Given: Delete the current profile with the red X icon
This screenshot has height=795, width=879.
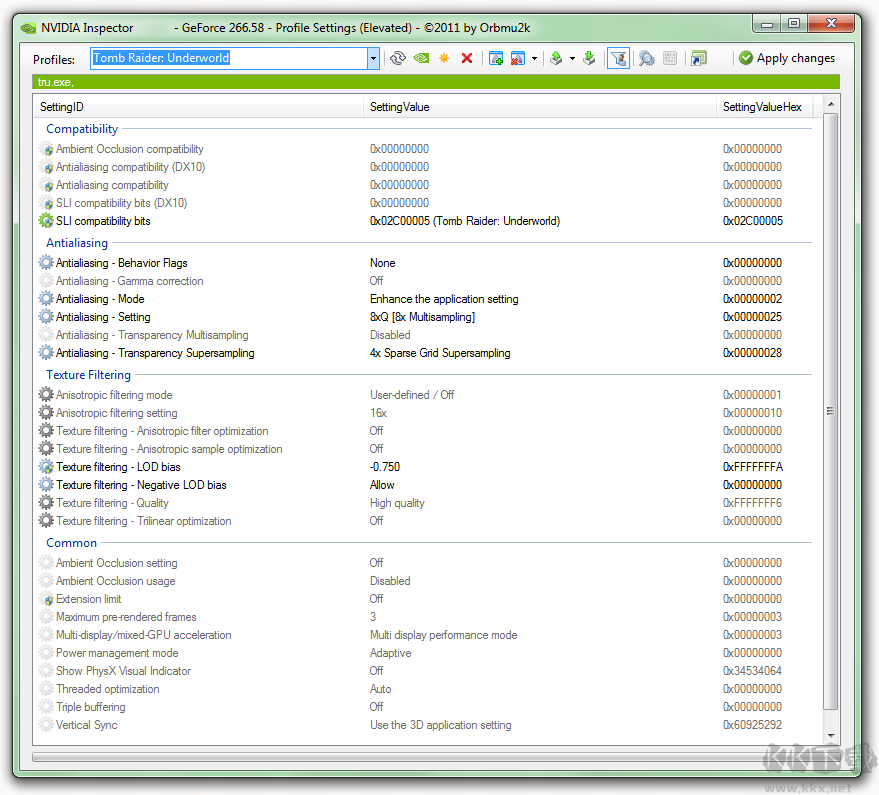Looking at the screenshot, I should click(x=466, y=58).
